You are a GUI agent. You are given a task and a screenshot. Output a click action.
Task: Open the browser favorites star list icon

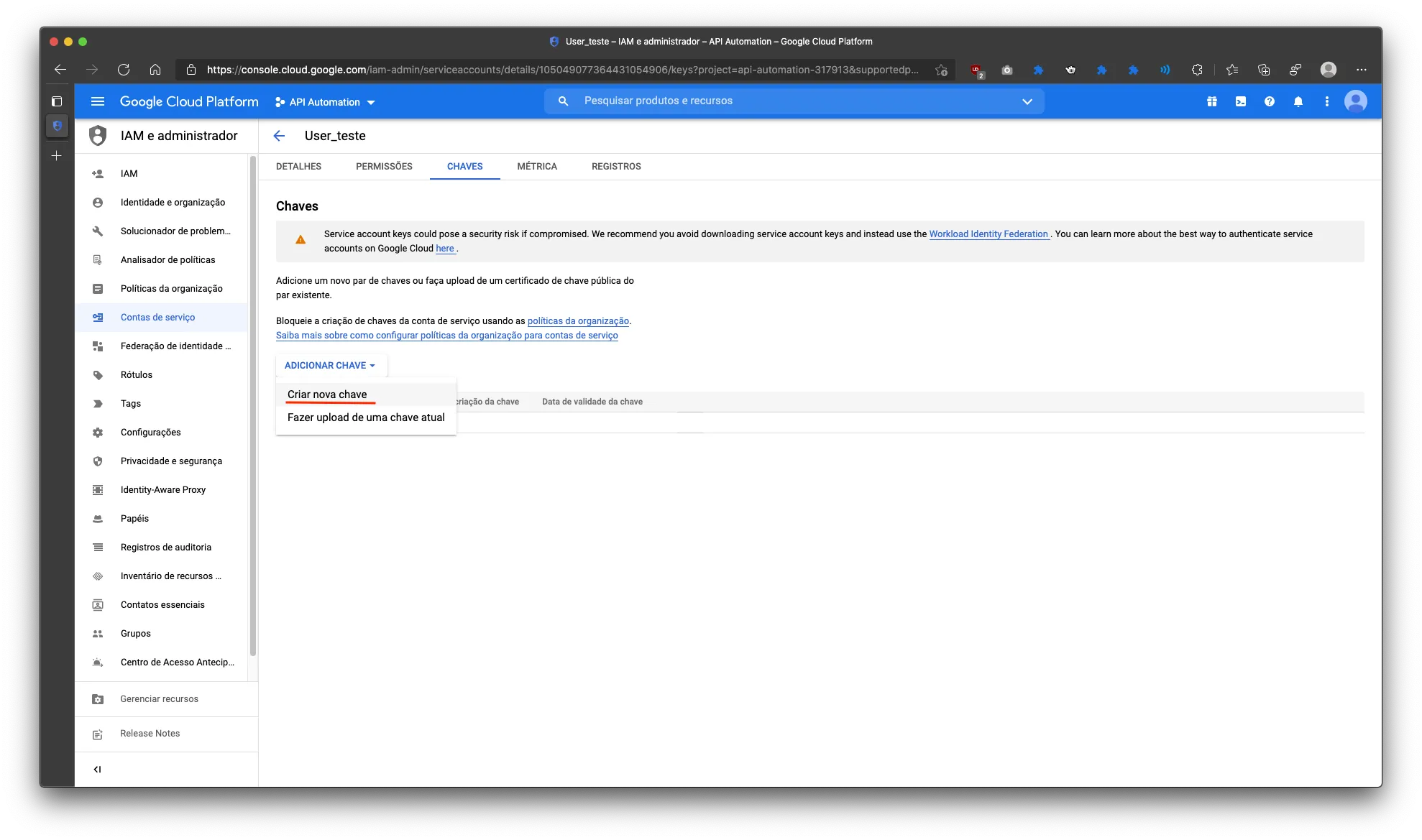pos(1232,70)
